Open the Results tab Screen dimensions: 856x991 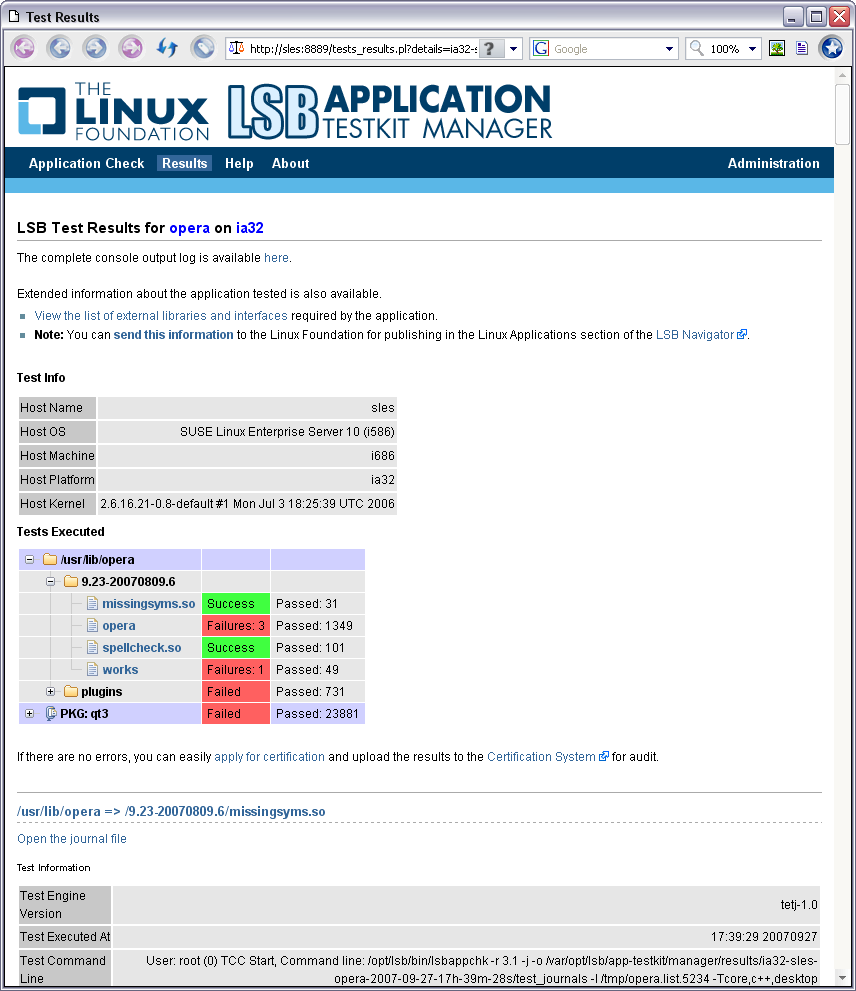(185, 163)
